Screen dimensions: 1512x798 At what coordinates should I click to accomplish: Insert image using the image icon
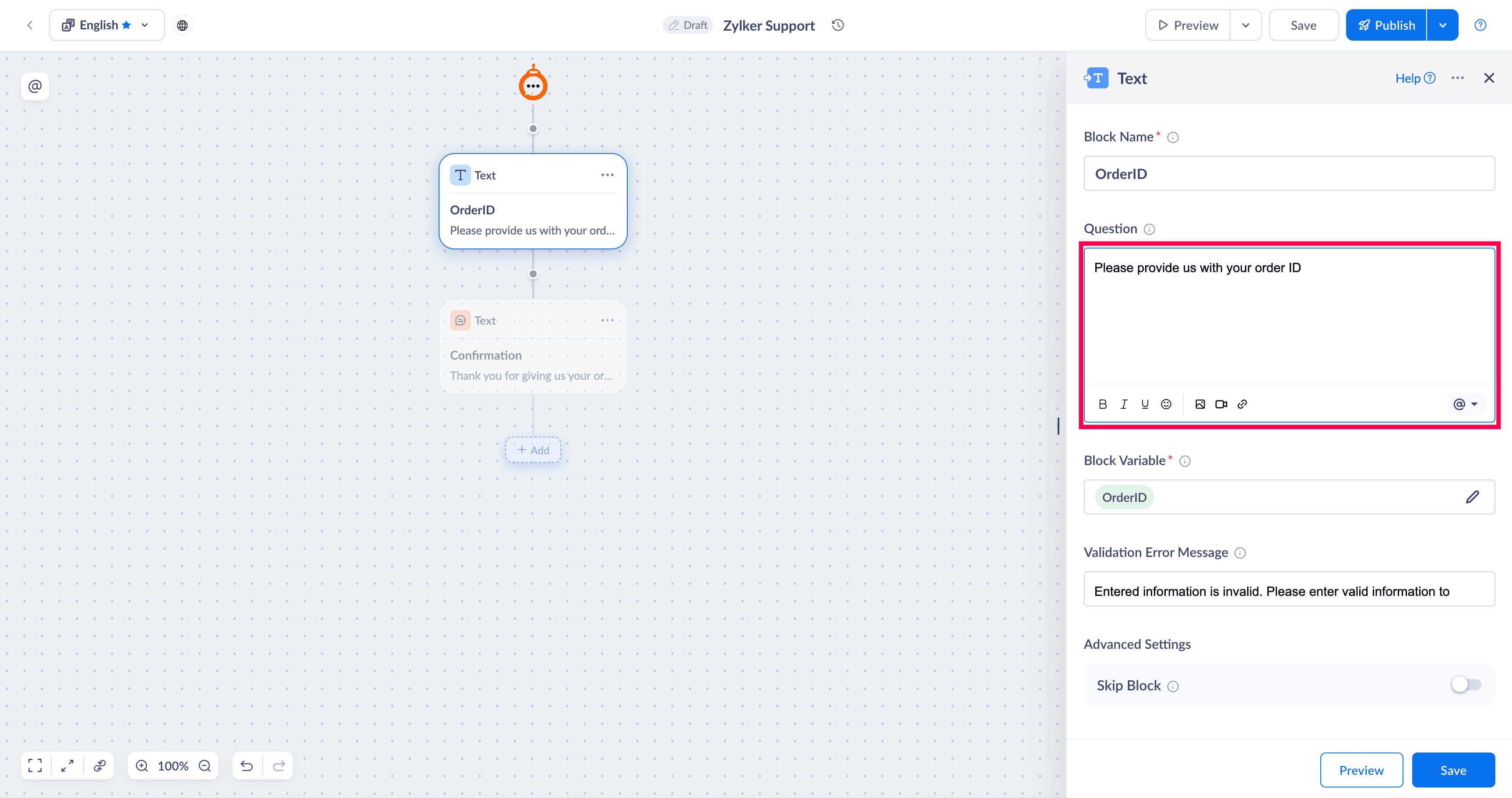[x=1200, y=404]
